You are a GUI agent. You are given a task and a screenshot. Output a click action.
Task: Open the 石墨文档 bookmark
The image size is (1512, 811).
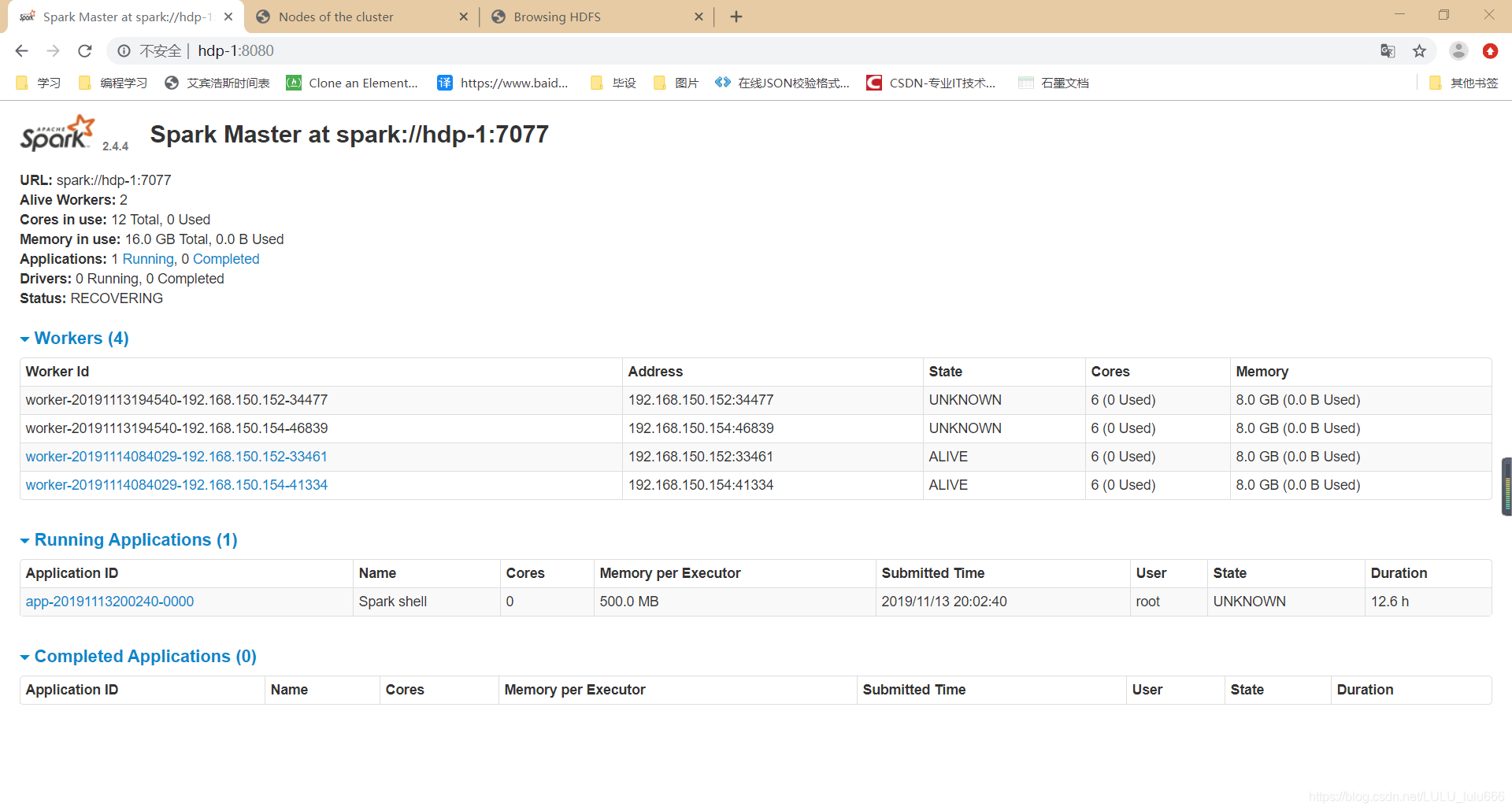click(x=1054, y=83)
